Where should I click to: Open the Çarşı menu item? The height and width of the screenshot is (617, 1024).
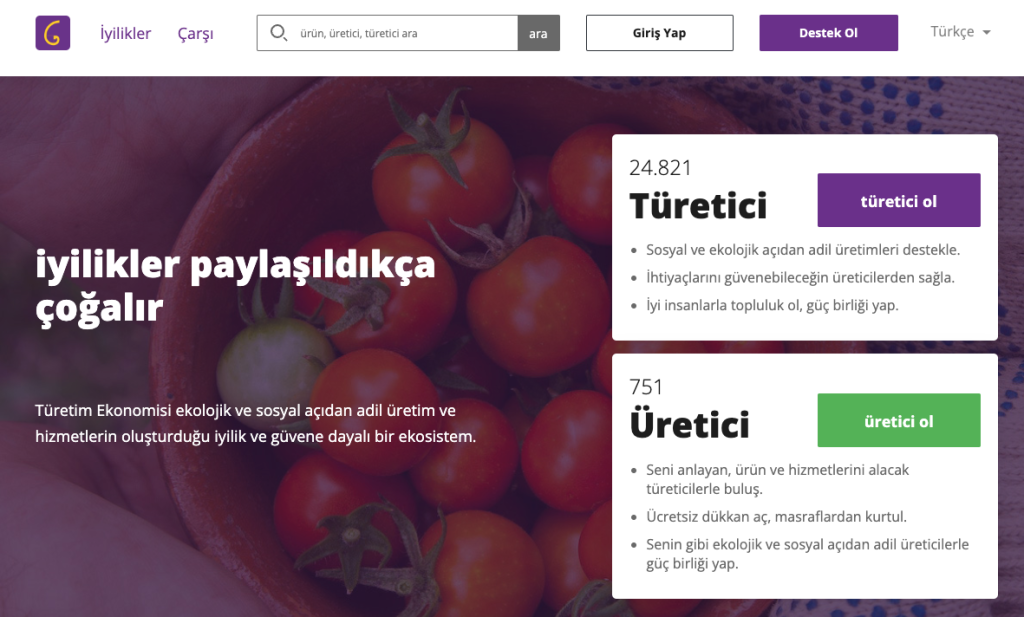[195, 33]
